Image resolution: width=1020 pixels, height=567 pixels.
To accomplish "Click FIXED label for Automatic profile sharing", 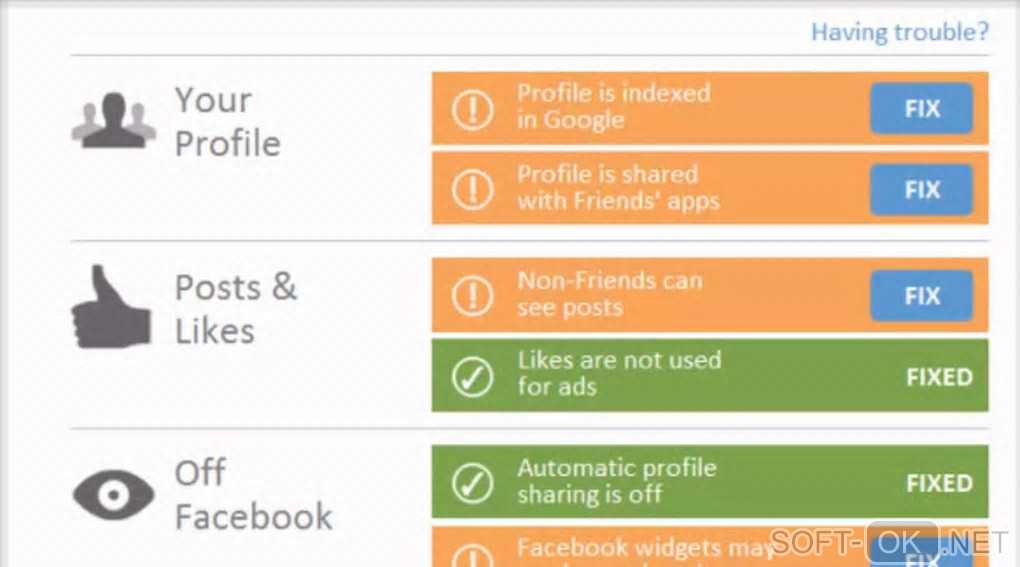I will [x=939, y=483].
